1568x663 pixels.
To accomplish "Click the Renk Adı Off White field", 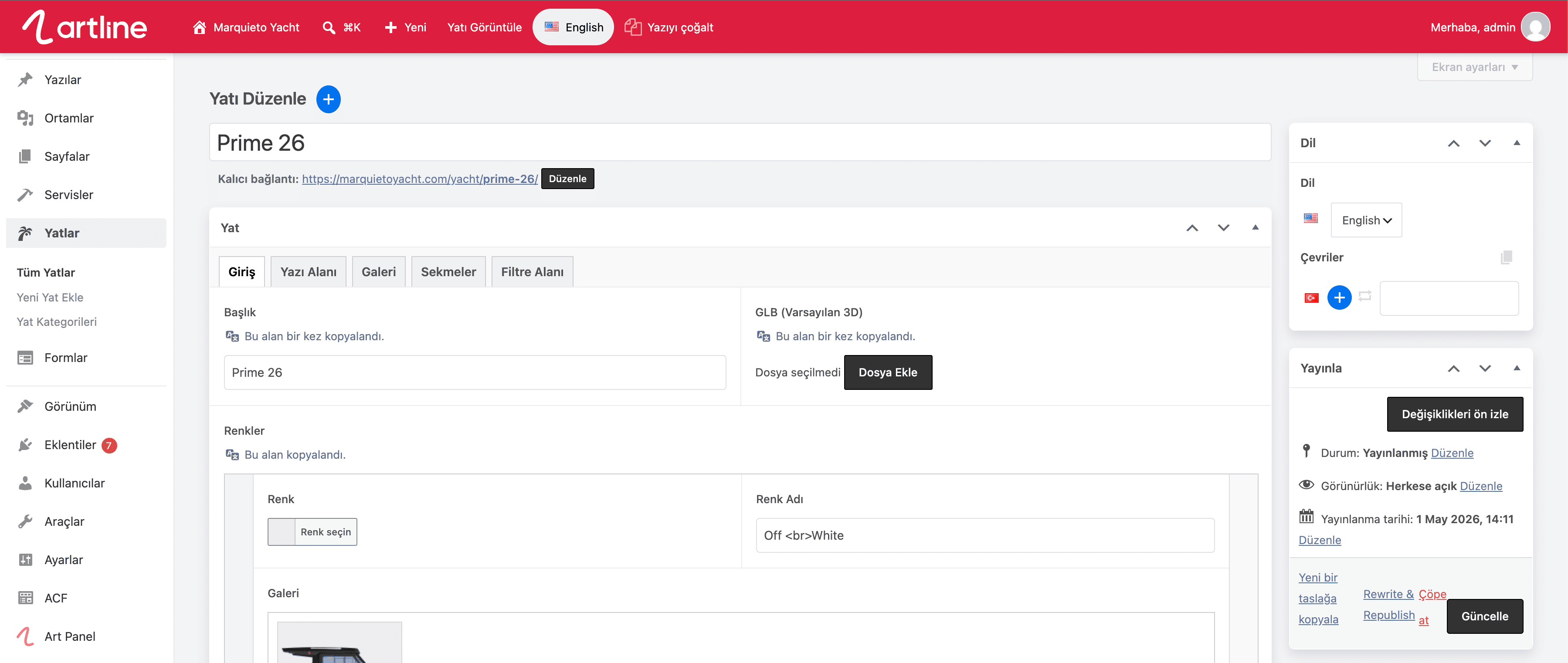I will click(x=985, y=535).
